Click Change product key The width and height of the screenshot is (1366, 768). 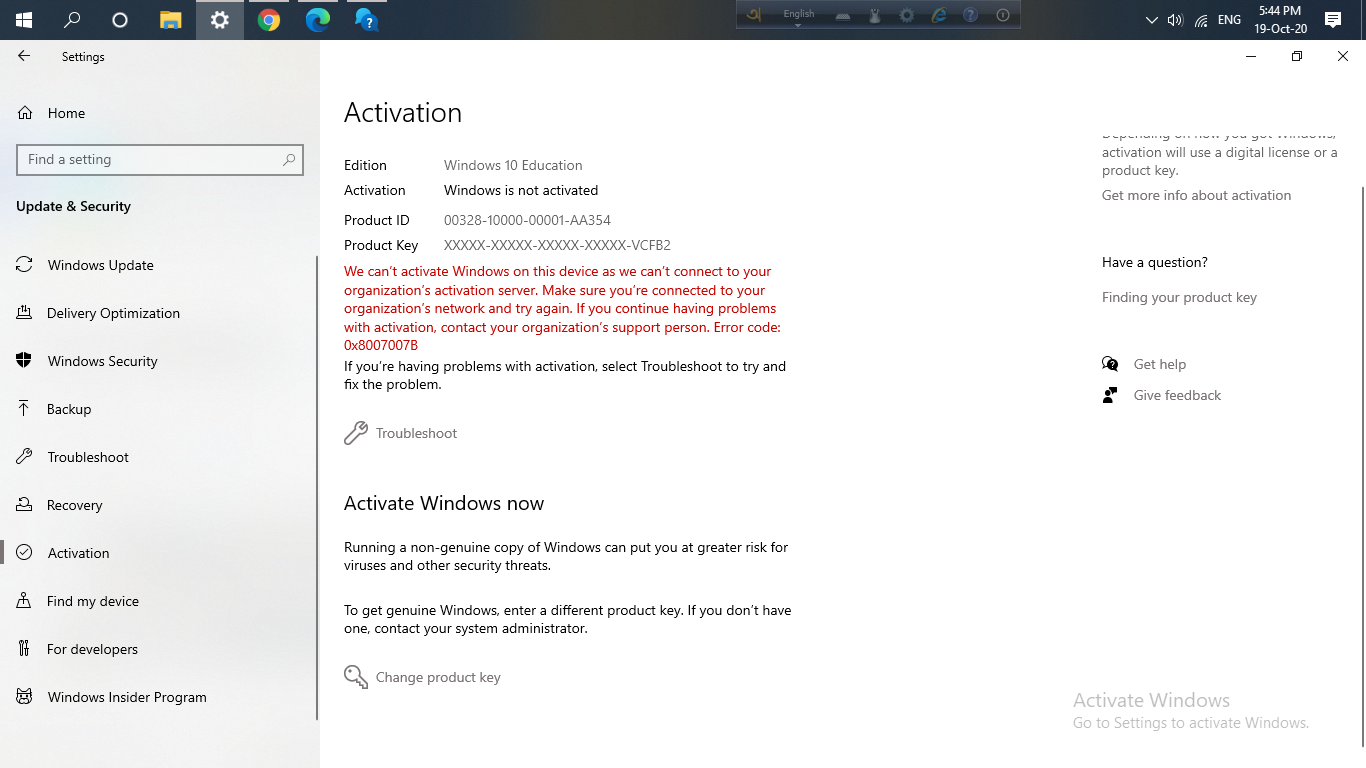[x=438, y=677]
